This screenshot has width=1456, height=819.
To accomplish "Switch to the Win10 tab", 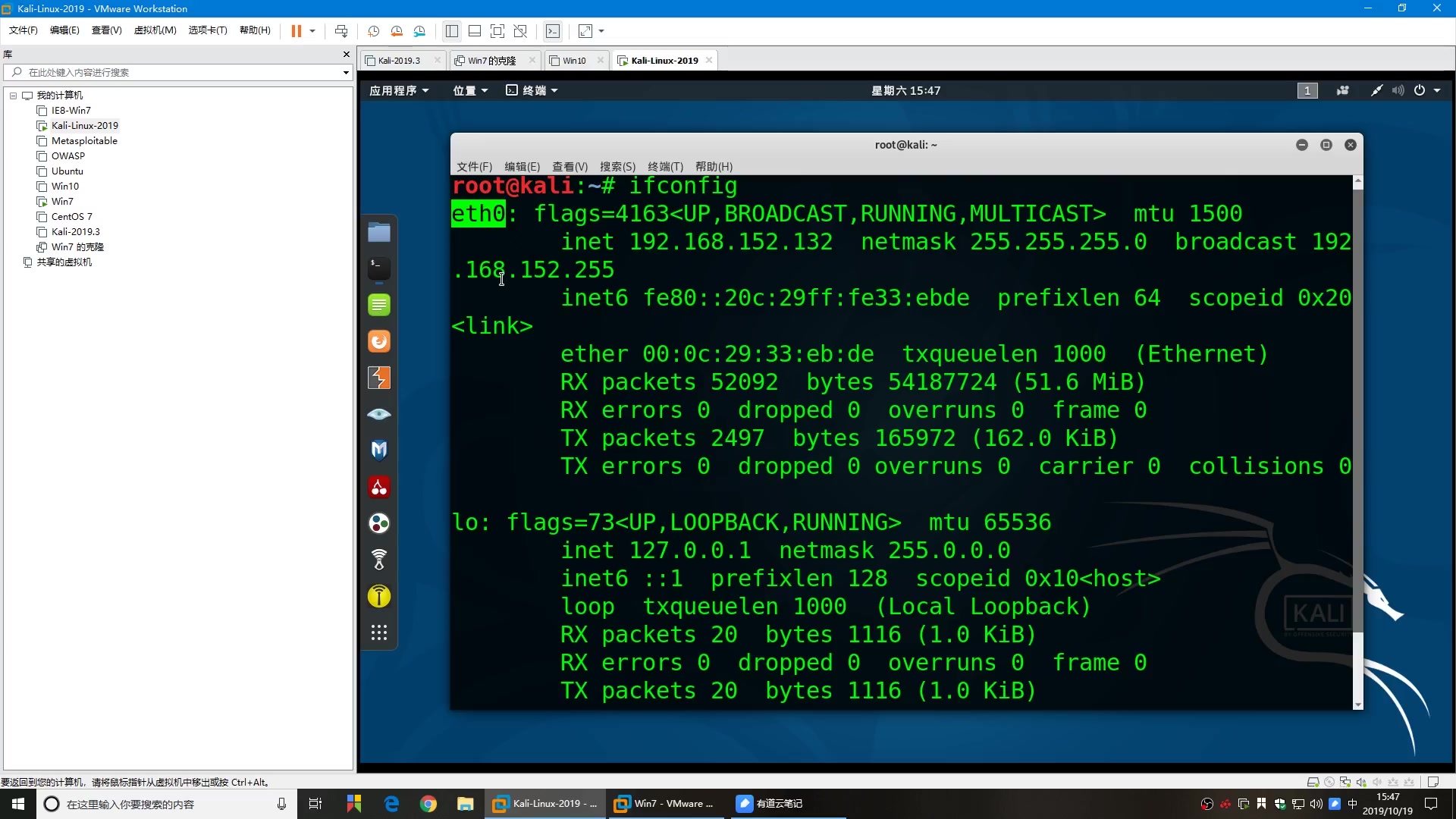I will tap(574, 61).
